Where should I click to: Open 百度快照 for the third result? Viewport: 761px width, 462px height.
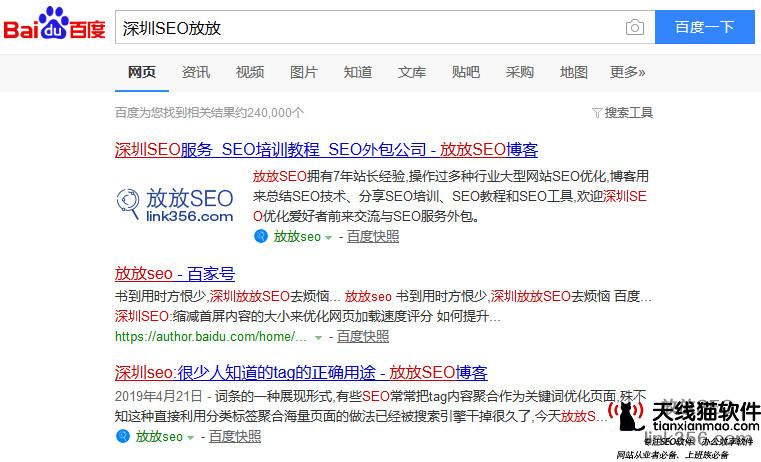click(x=235, y=436)
